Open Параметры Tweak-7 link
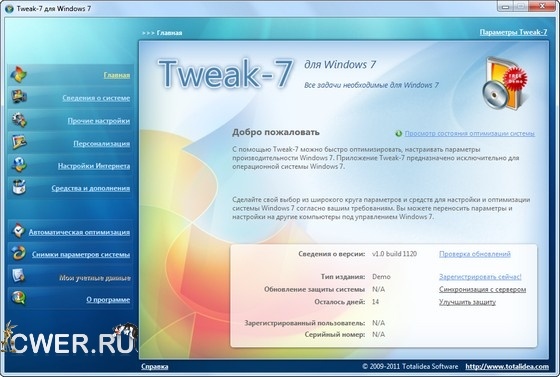560x377 pixels. (x=513, y=32)
